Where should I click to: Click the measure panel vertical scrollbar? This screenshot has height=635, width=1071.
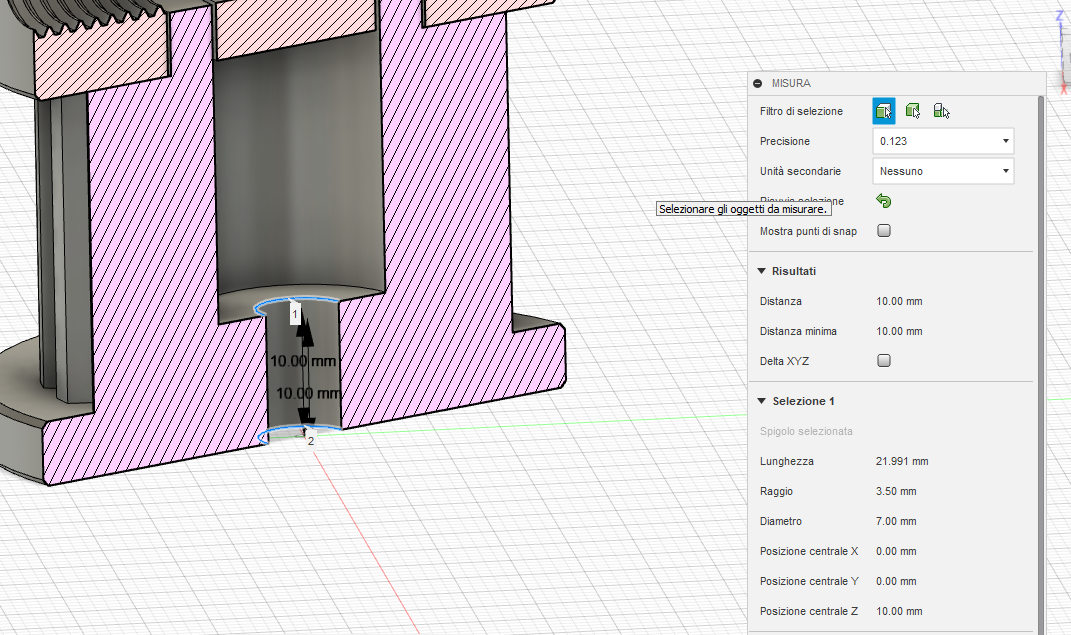click(x=1041, y=365)
